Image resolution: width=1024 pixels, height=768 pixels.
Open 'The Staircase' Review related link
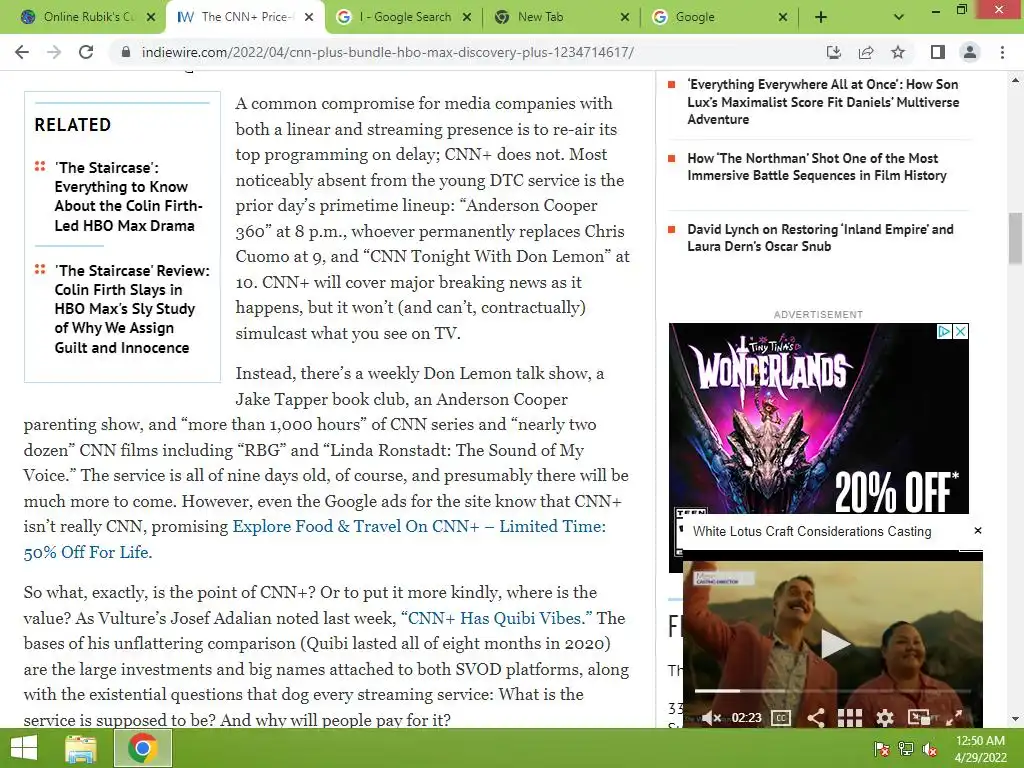pos(132,309)
